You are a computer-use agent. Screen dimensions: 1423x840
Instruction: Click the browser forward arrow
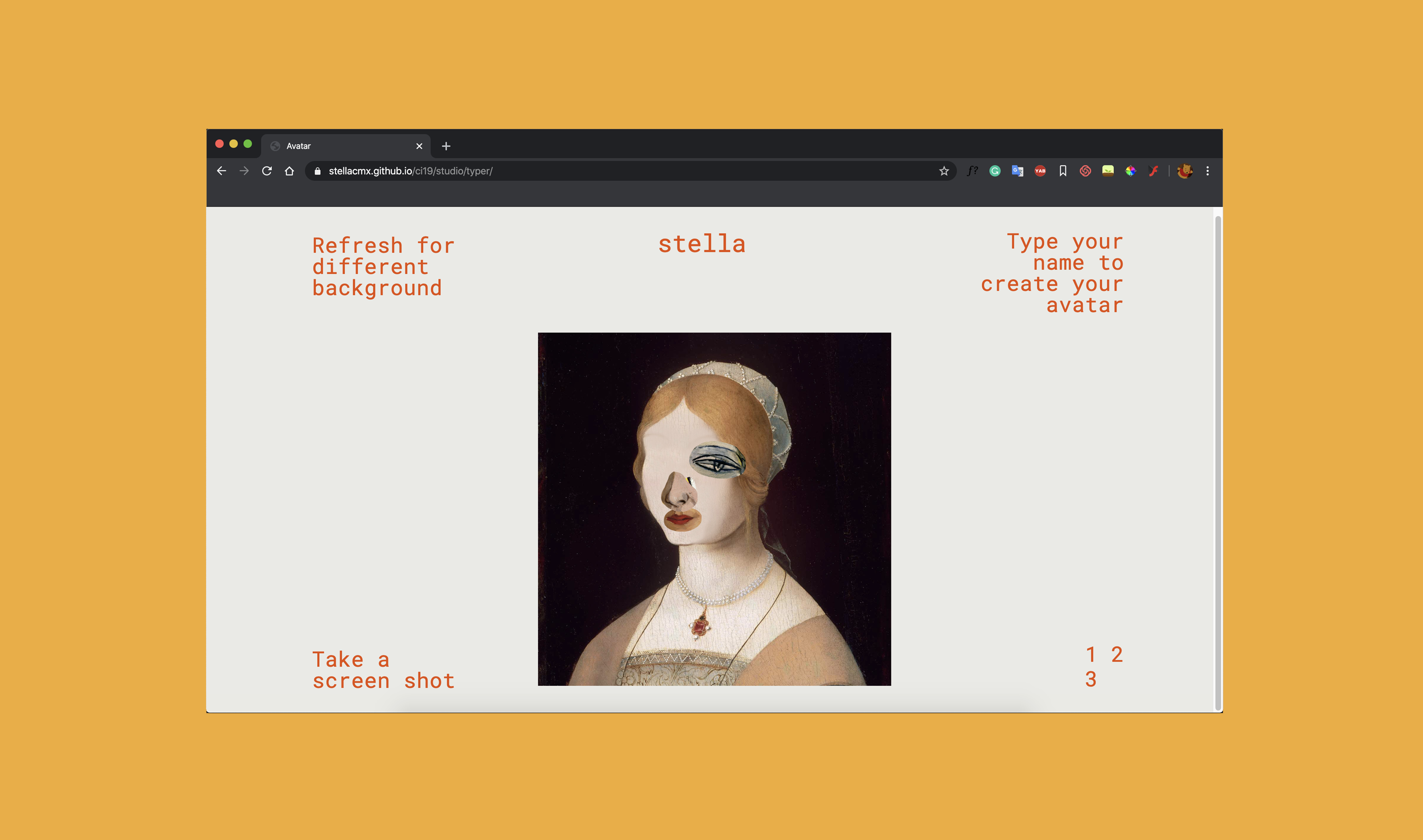244,171
